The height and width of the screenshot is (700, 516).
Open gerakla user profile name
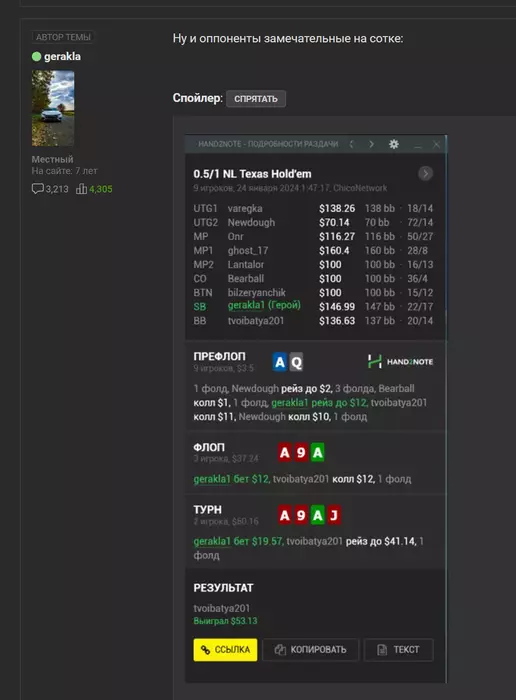click(62, 57)
